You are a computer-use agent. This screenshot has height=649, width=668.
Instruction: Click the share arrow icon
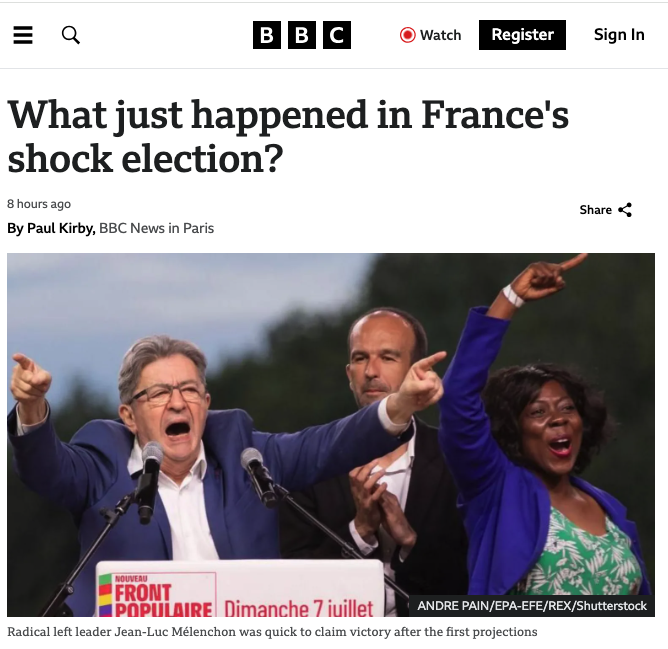point(625,210)
